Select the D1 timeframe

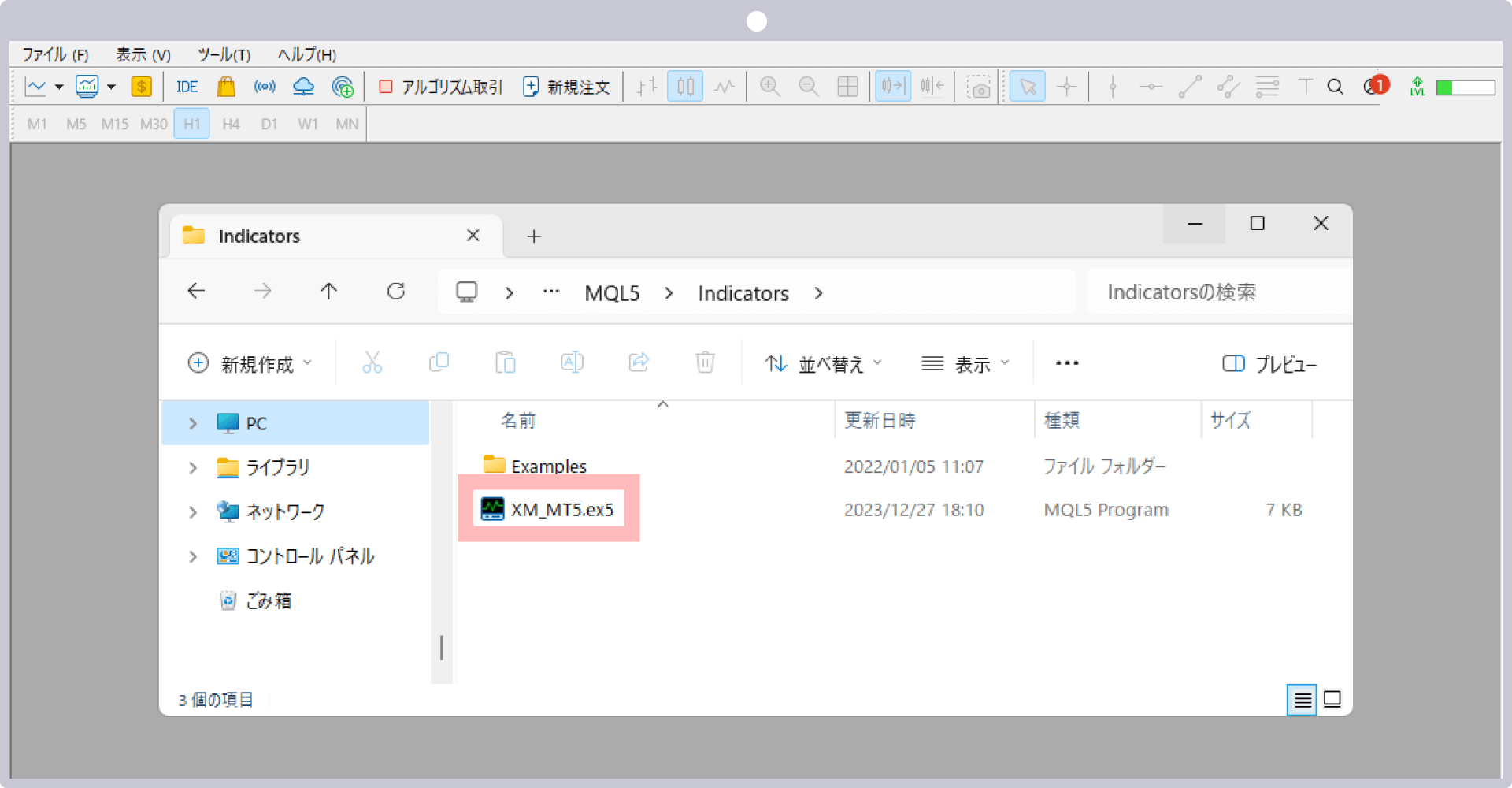269,124
